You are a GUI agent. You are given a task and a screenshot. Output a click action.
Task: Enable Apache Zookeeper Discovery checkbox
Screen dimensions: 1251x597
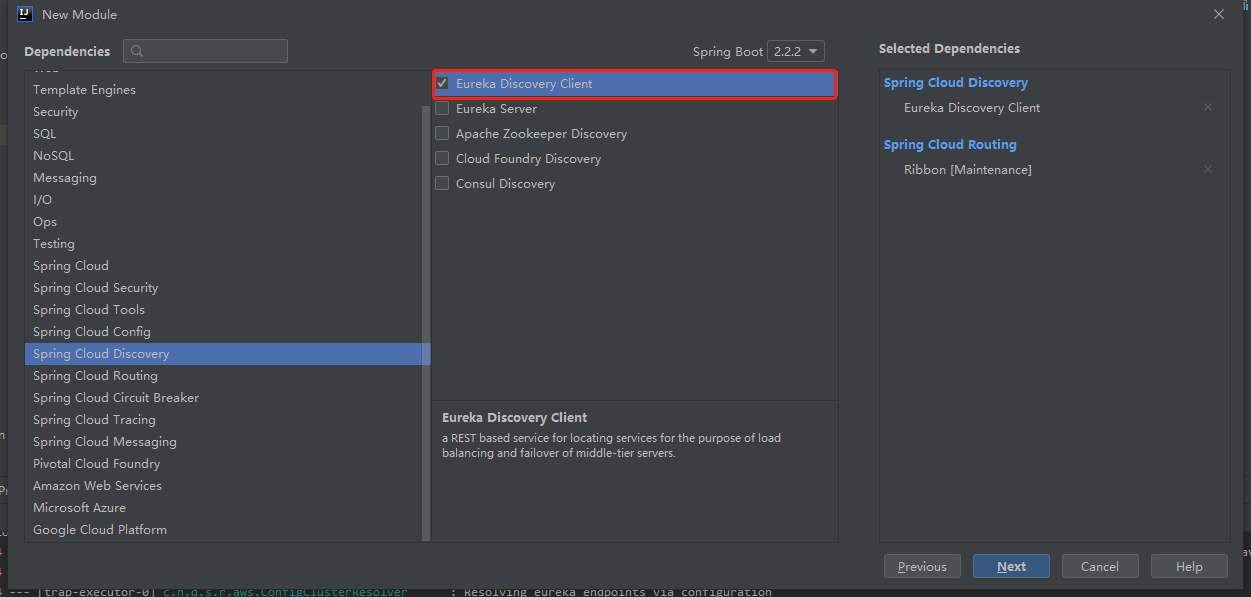pos(442,133)
